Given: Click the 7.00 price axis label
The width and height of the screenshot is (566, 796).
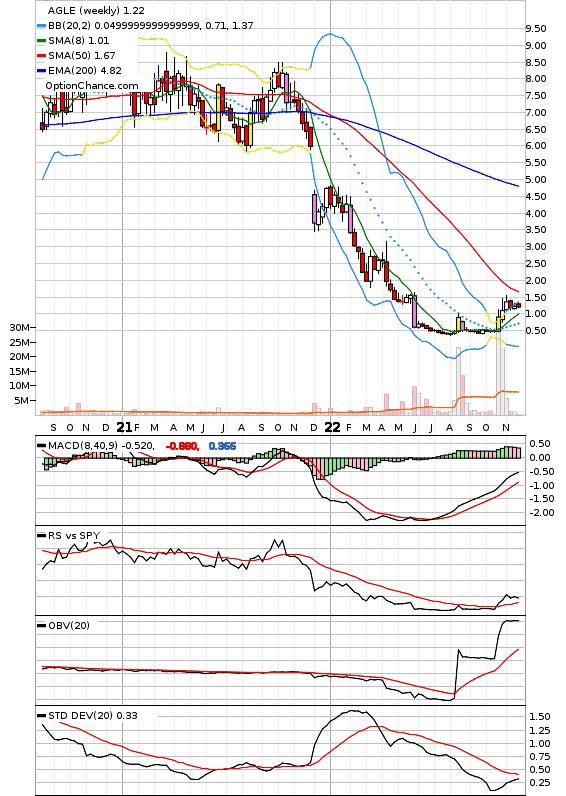Looking at the screenshot, I should click(x=536, y=113).
